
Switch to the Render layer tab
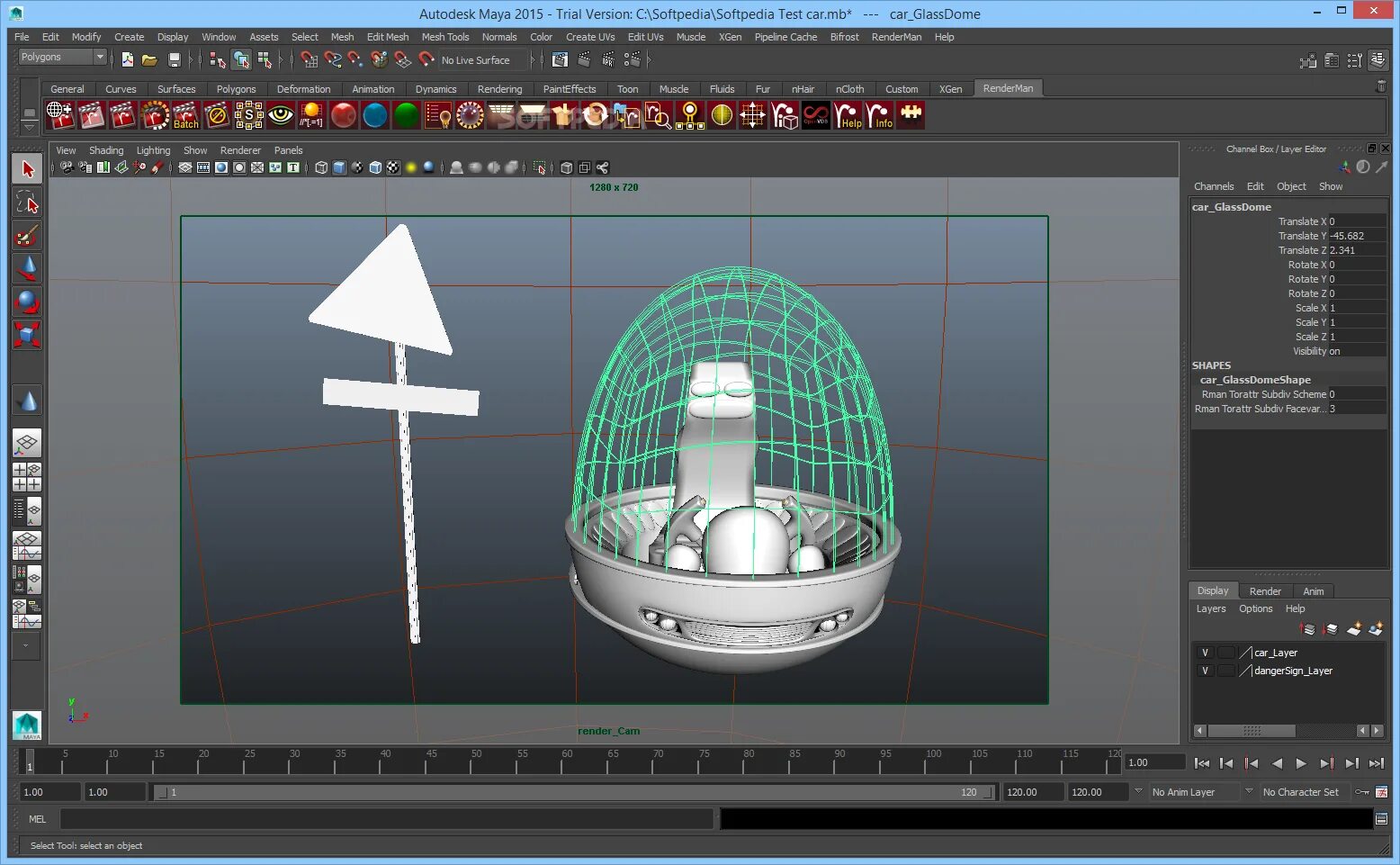[1265, 591]
